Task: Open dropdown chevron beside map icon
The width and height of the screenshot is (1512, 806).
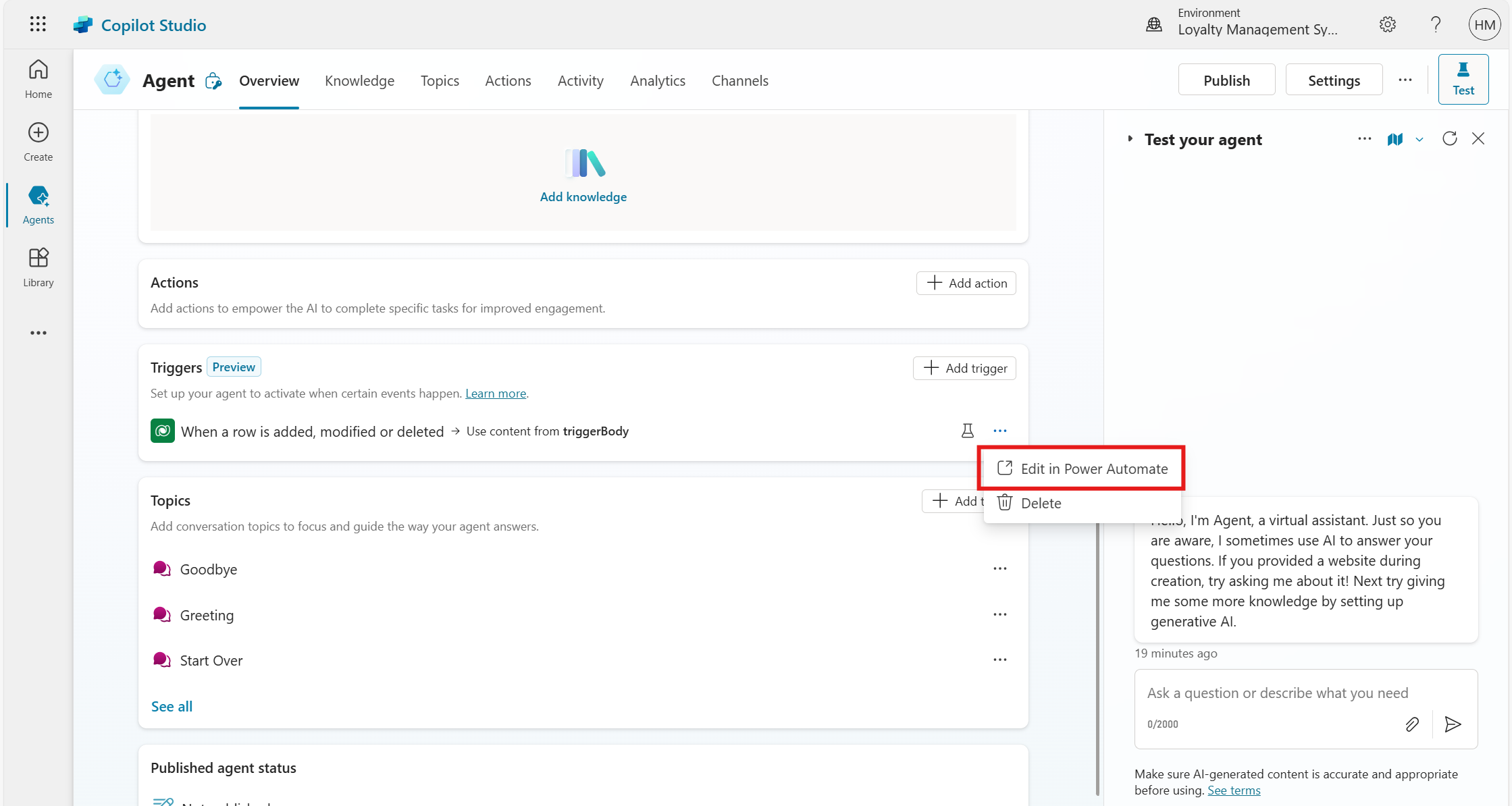Action: (1419, 140)
